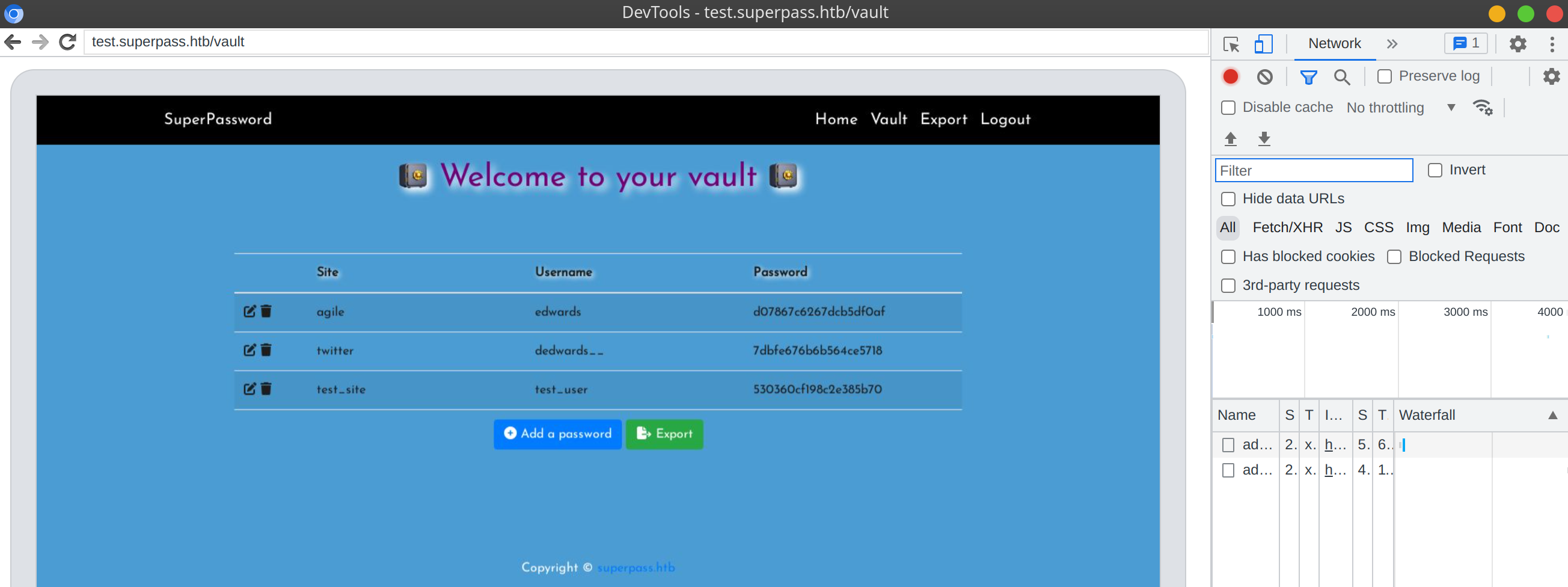Click the green Export button
The image size is (1568, 587).
point(664,434)
